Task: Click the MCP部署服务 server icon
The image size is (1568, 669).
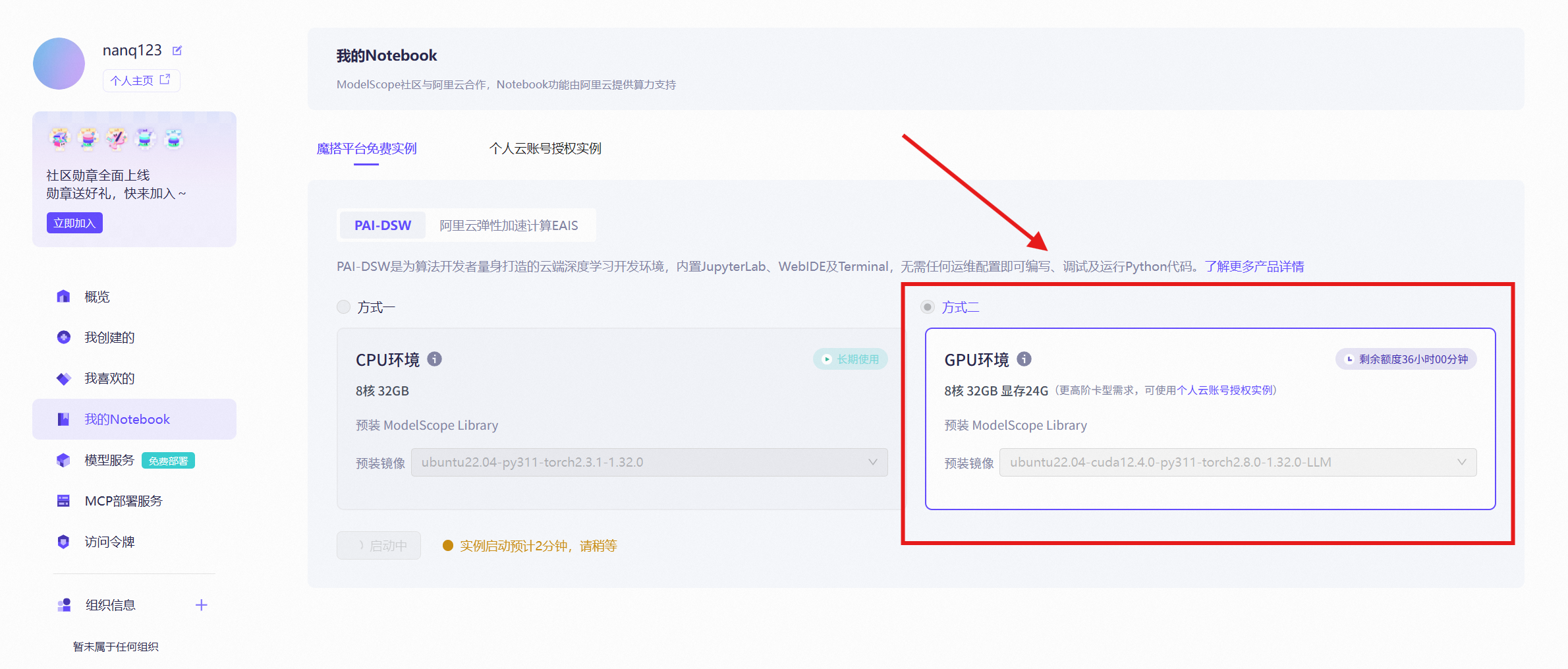Action: (x=63, y=501)
